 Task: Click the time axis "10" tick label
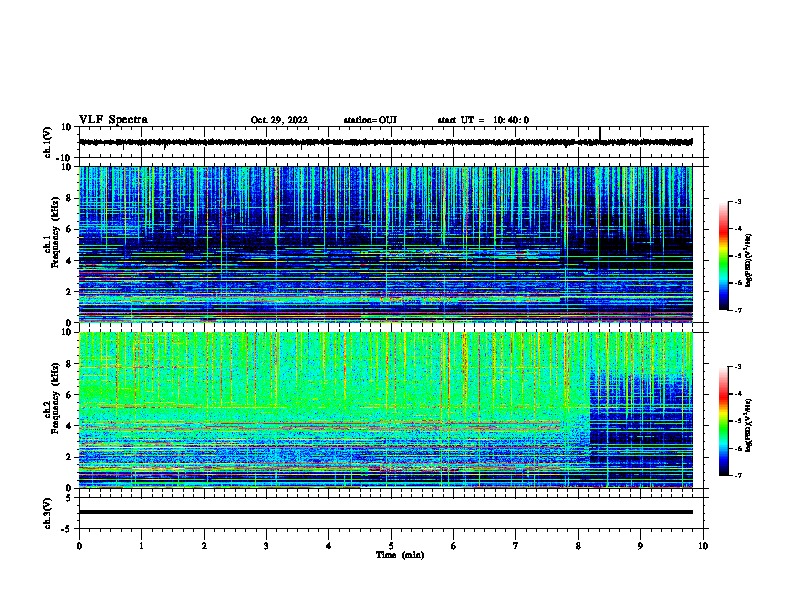[703, 546]
